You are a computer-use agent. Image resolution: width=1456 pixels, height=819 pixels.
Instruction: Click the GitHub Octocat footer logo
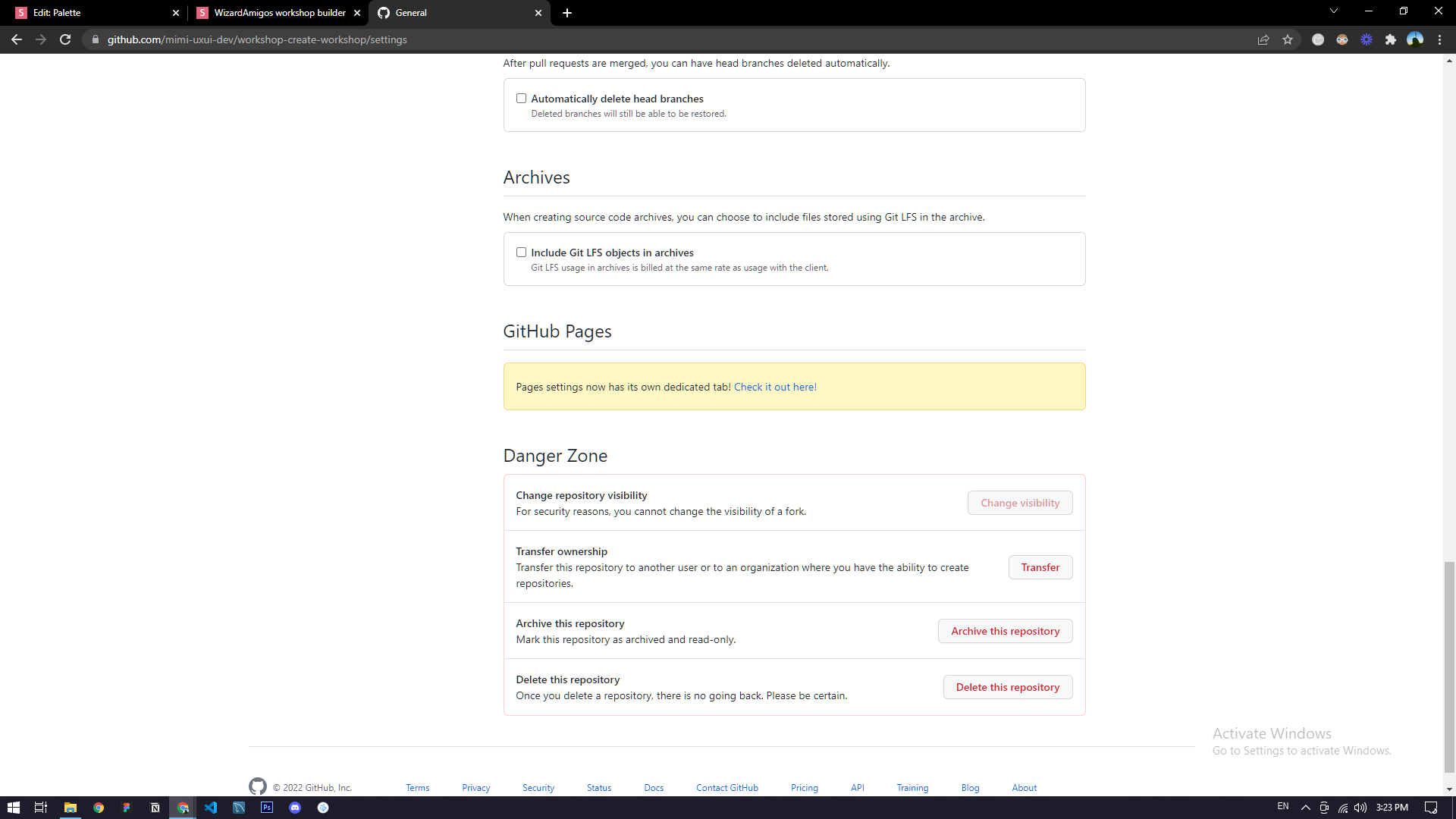click(258, 786)
